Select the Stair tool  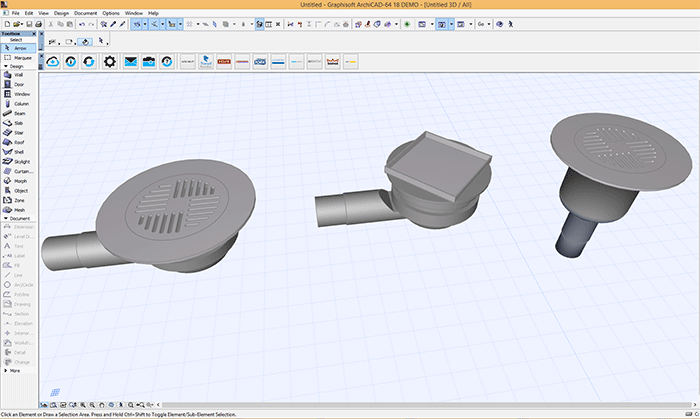pyautogui.click(x=18, y=133)
